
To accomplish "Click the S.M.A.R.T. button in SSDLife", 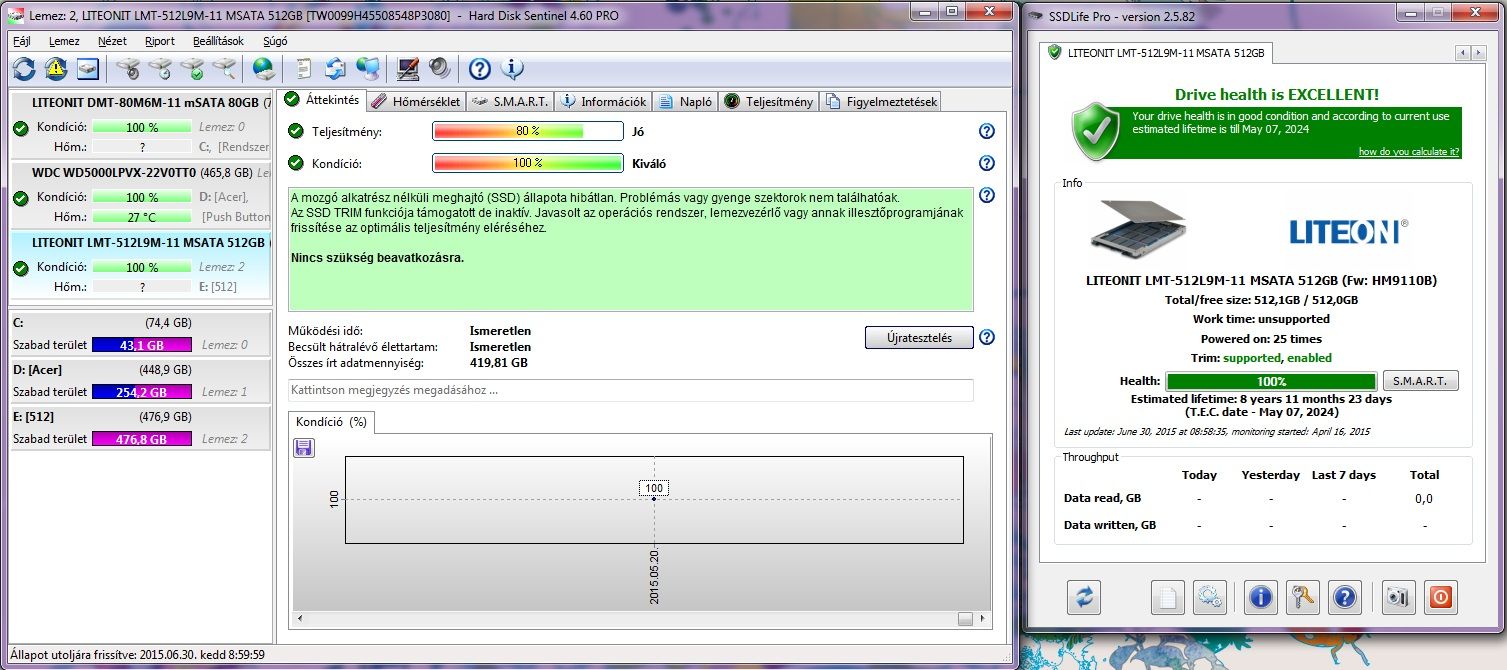I will coord(1420,381).
